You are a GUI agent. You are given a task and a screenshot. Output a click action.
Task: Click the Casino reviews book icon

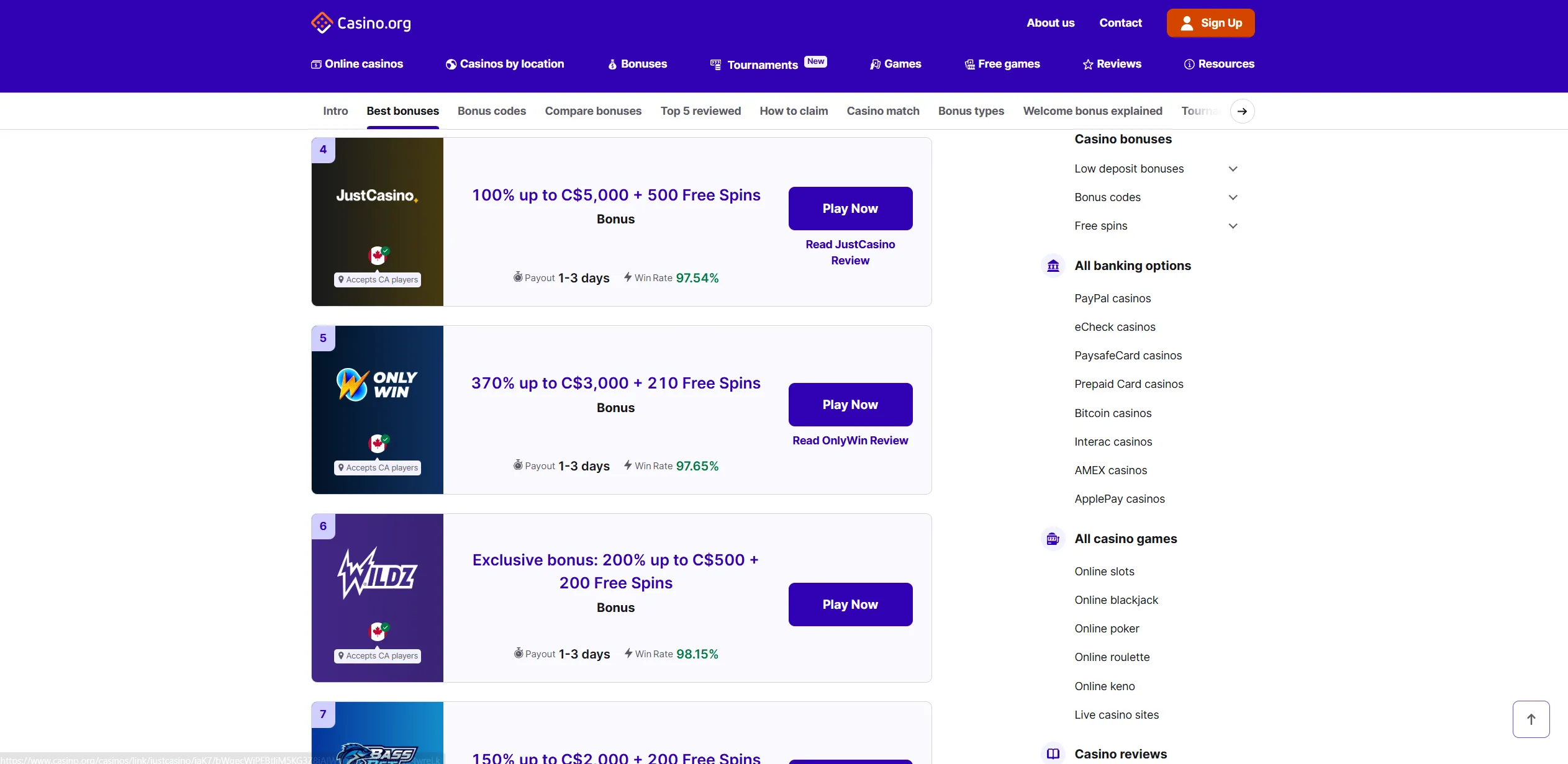coord(1053,753)
